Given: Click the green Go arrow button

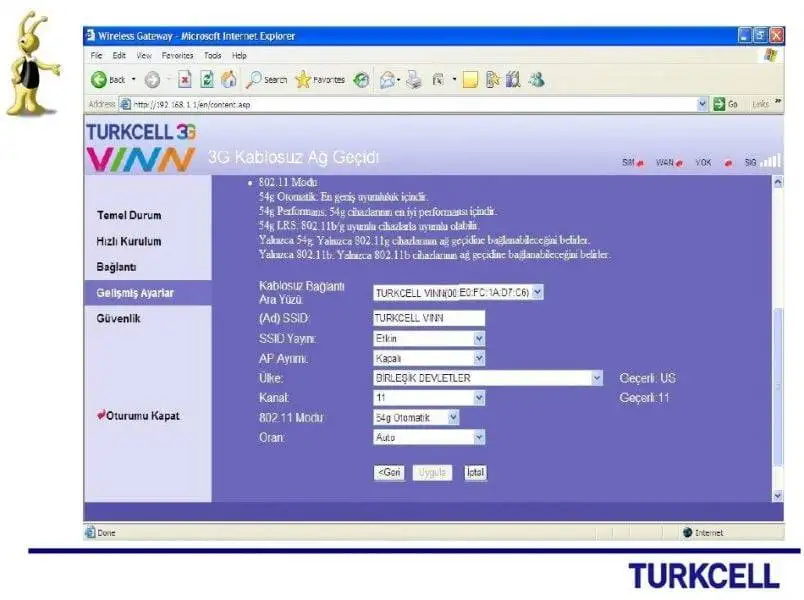Looking at the screenshot, I should pyautogui.click(x=719, y=104).
